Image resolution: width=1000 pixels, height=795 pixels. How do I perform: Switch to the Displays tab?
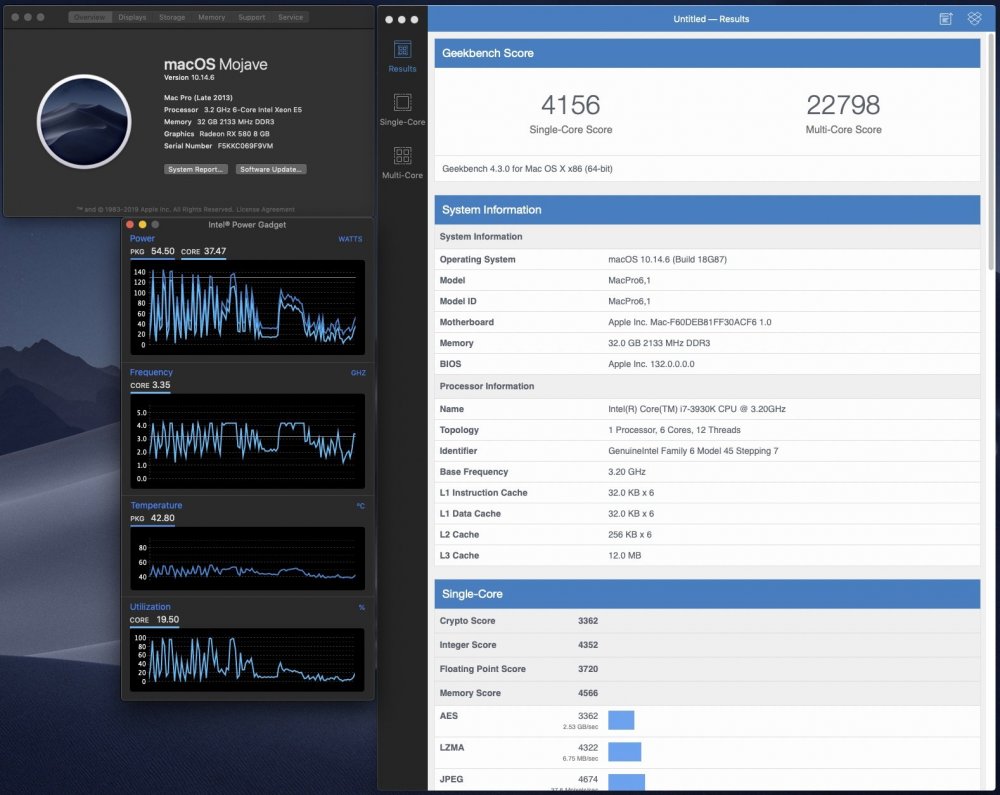[x=132, y=17]
